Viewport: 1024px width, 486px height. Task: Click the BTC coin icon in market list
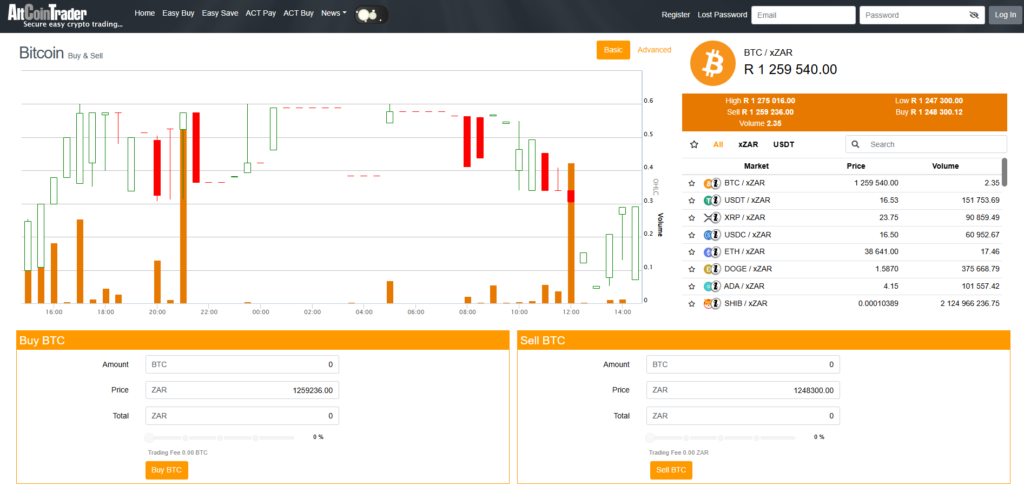(x=708, y=184)
